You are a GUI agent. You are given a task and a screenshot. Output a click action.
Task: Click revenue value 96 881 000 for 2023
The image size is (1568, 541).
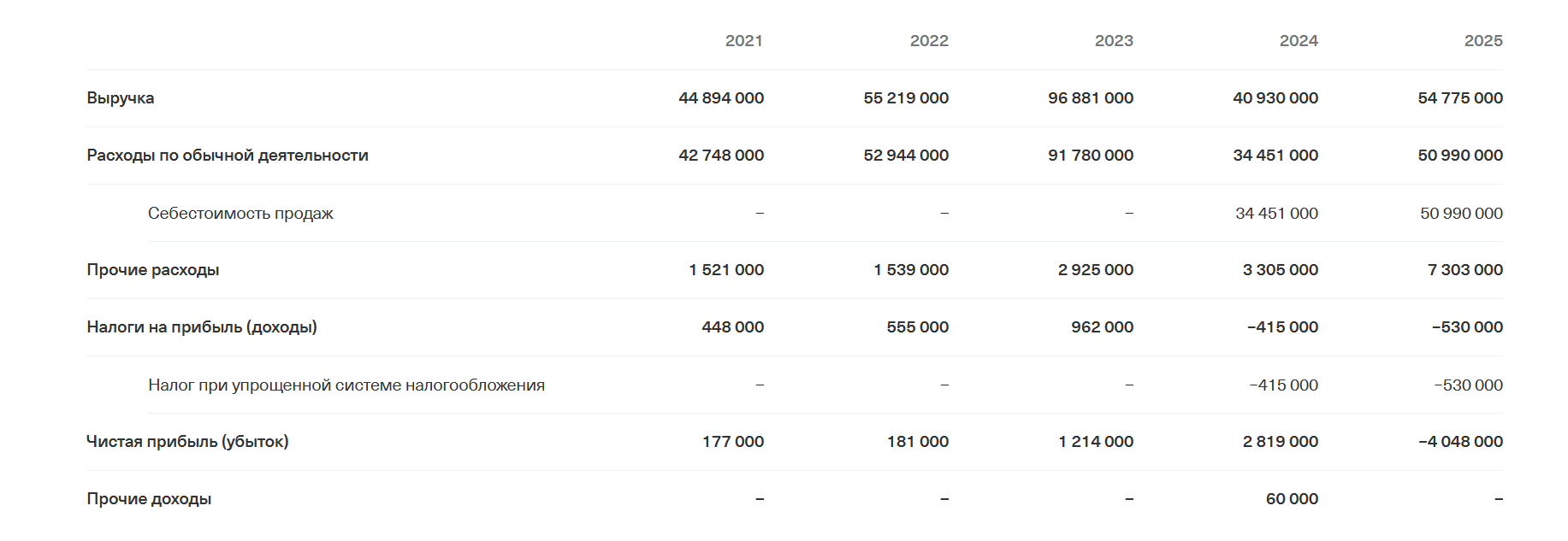1091,98
